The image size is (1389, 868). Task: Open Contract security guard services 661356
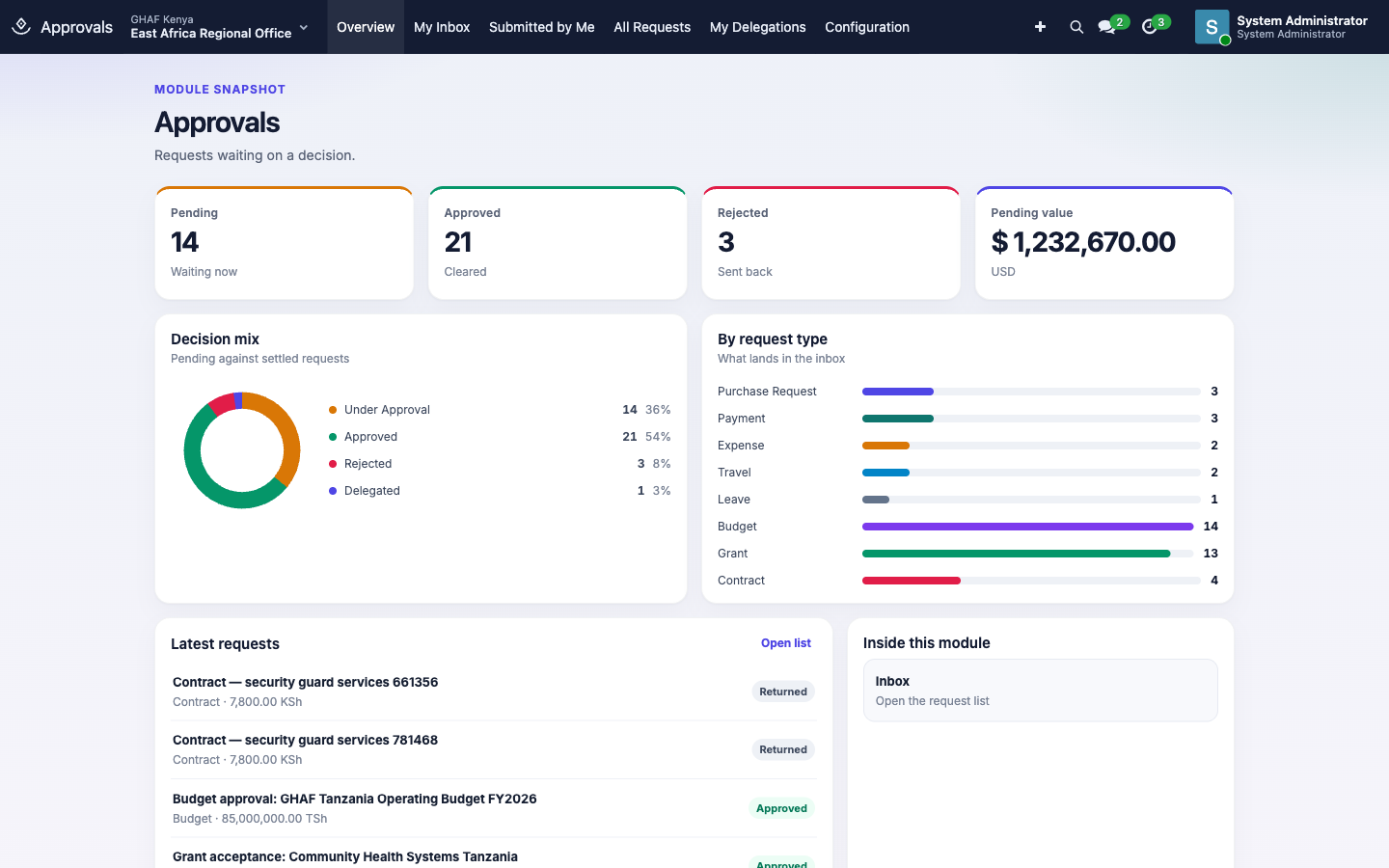click(493, 692)
